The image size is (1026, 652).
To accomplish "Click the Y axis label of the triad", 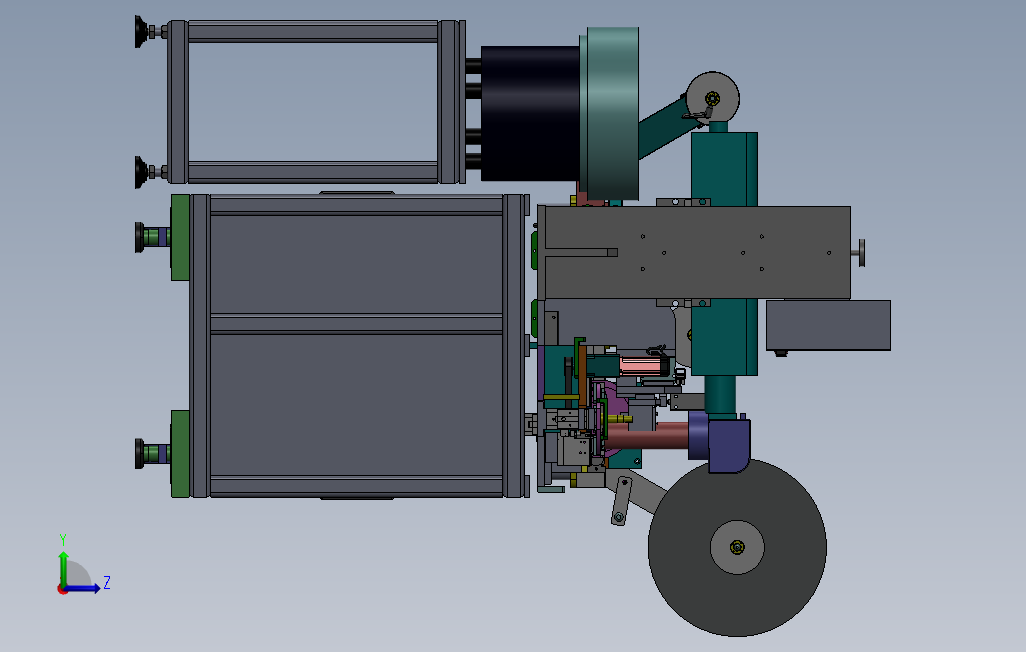I will tap(63, 539).
